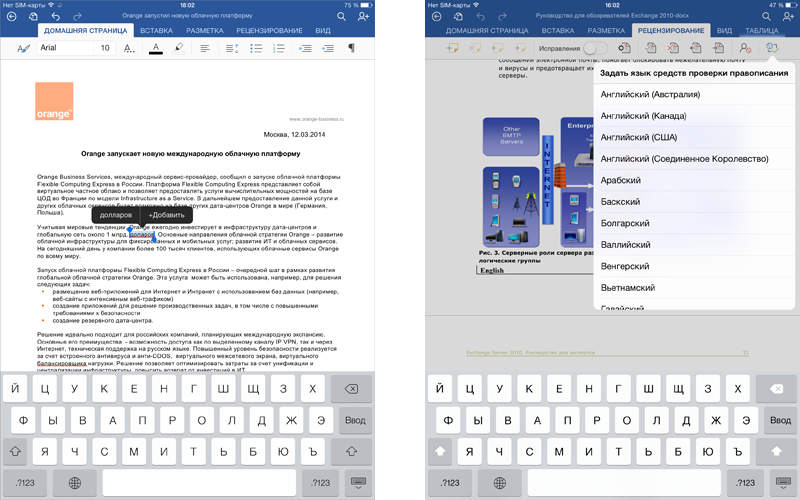This screenshot has width=800, height=500.
Task: Open the proofing language icon
Action: click(771, 48)
